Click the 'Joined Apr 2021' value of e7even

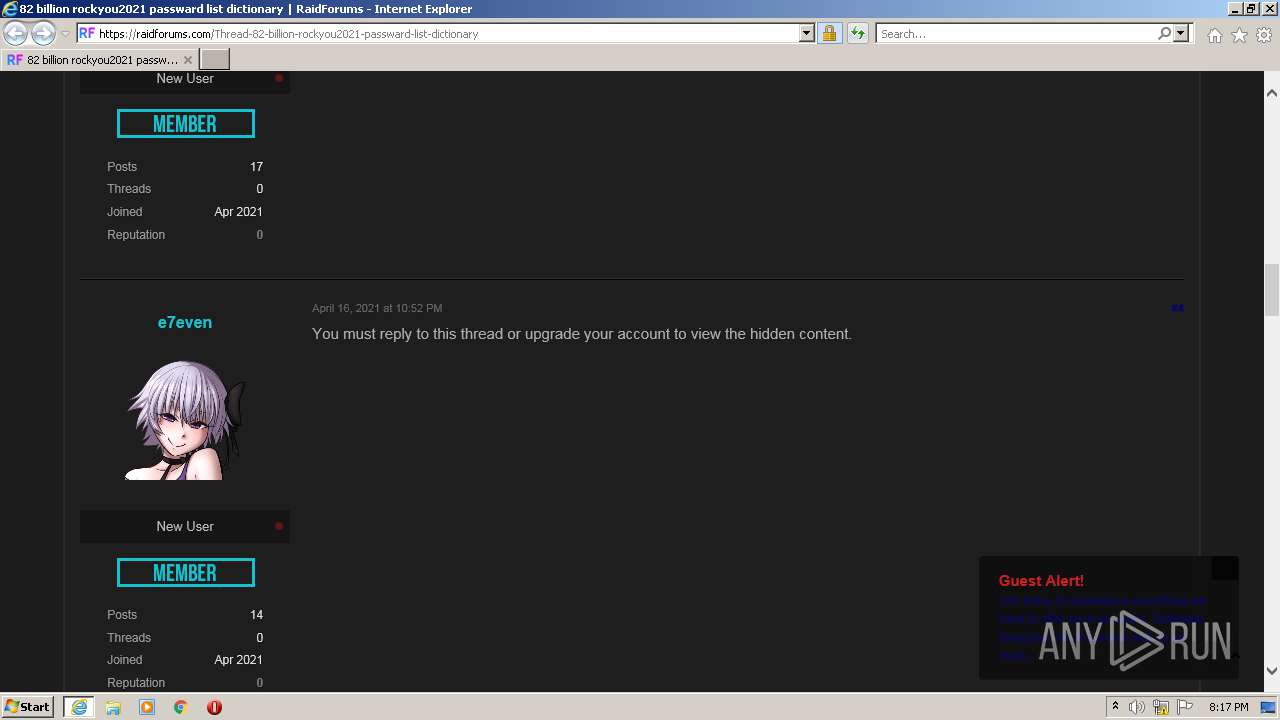(x=238, y=660)
